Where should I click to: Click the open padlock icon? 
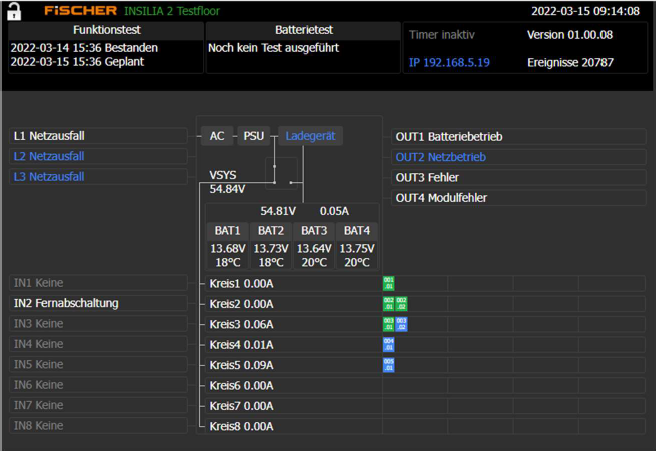(14, 11)
